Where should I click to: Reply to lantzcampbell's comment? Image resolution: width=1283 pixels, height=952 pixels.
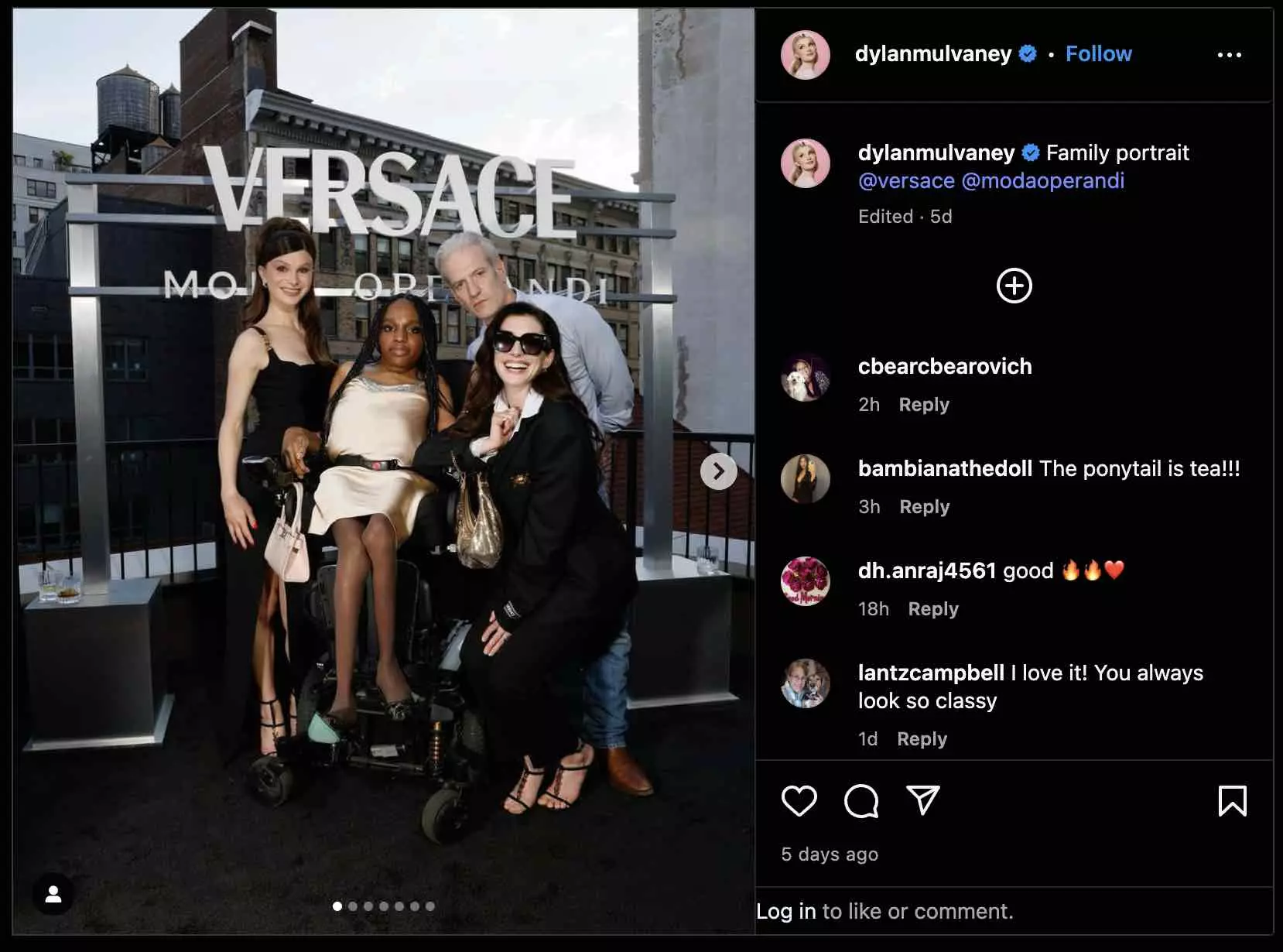(x=922, y=738)
